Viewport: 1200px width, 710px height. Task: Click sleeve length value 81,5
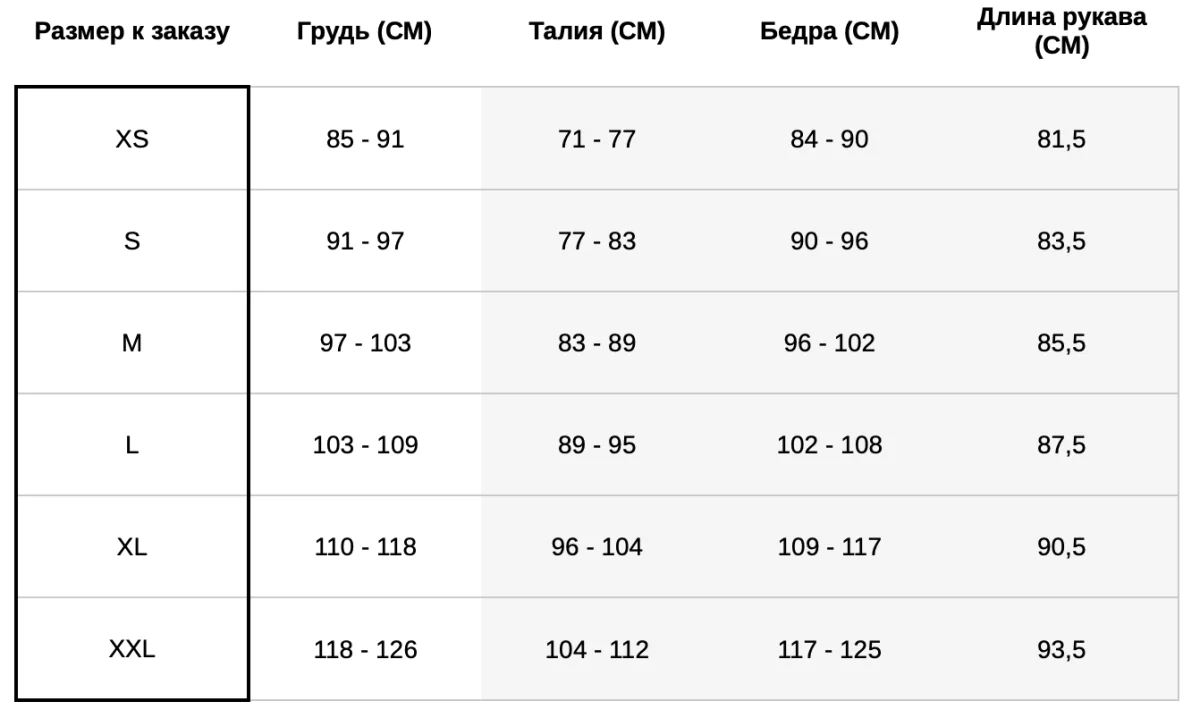coord(1061,140)
